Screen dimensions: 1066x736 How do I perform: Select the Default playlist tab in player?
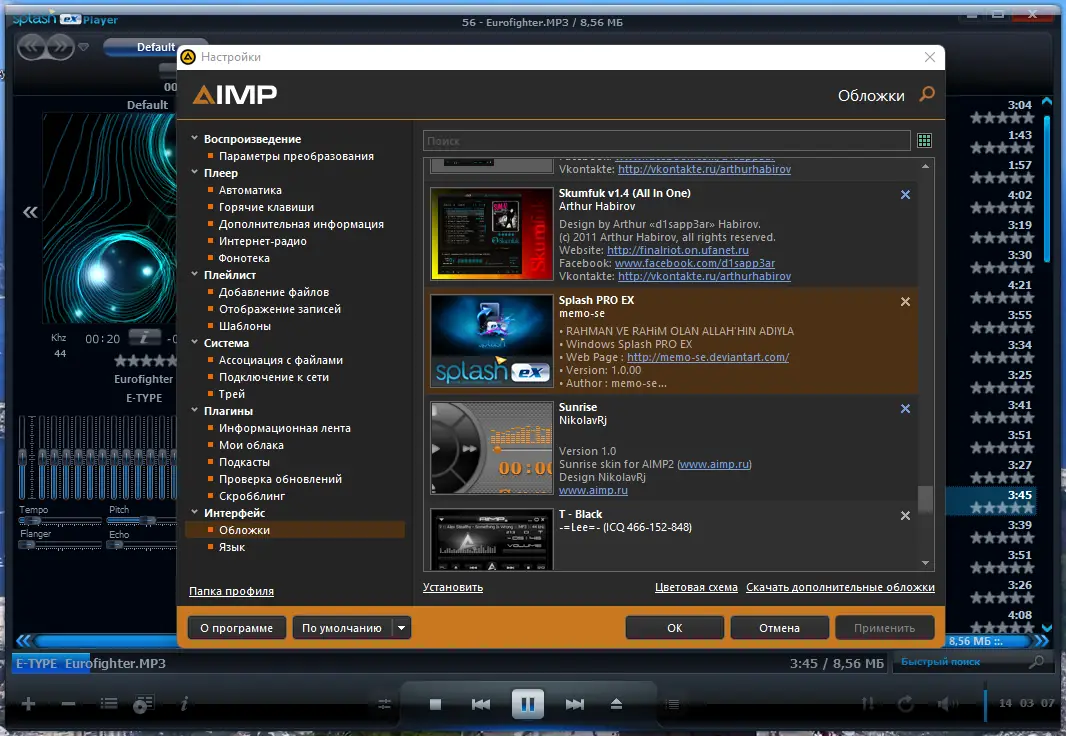click(x=156, y=47)
